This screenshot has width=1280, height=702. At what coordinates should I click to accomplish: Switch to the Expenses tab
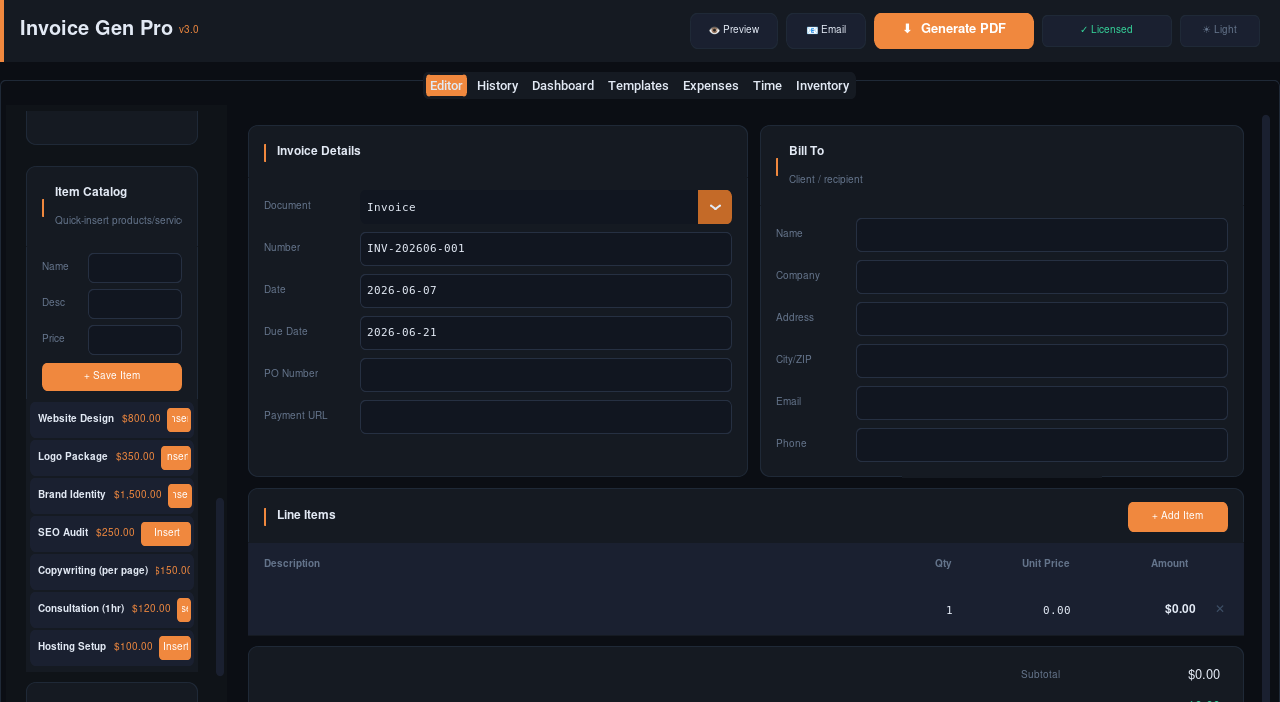(711, 86)
